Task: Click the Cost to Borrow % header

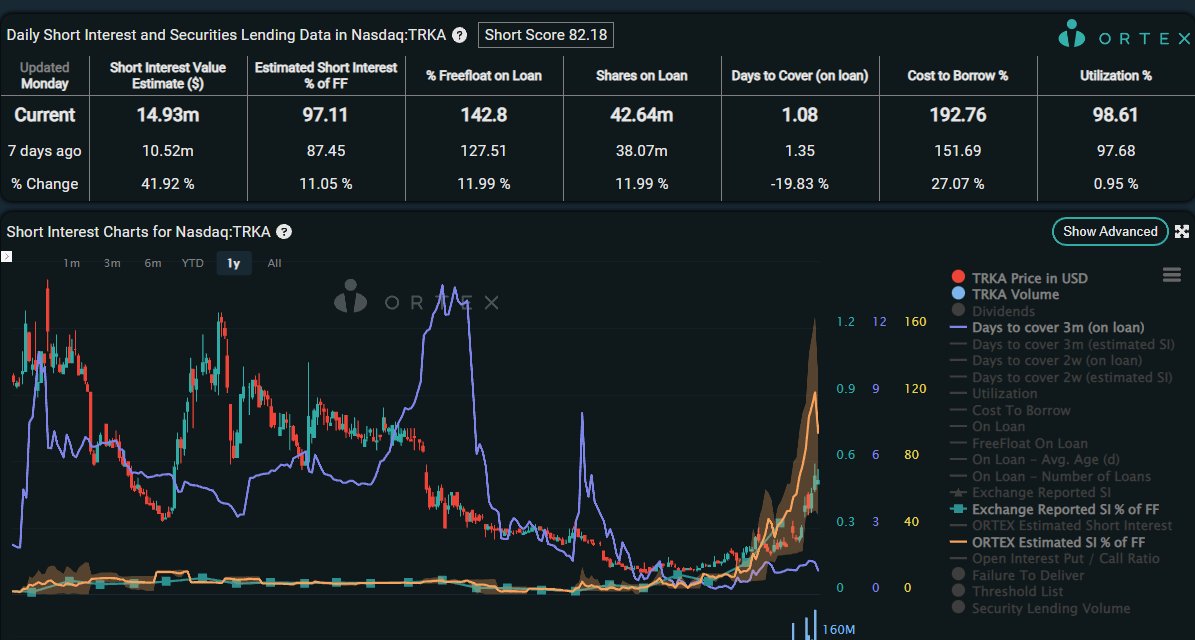Action: pyautogui.click(x=958, y=75)
